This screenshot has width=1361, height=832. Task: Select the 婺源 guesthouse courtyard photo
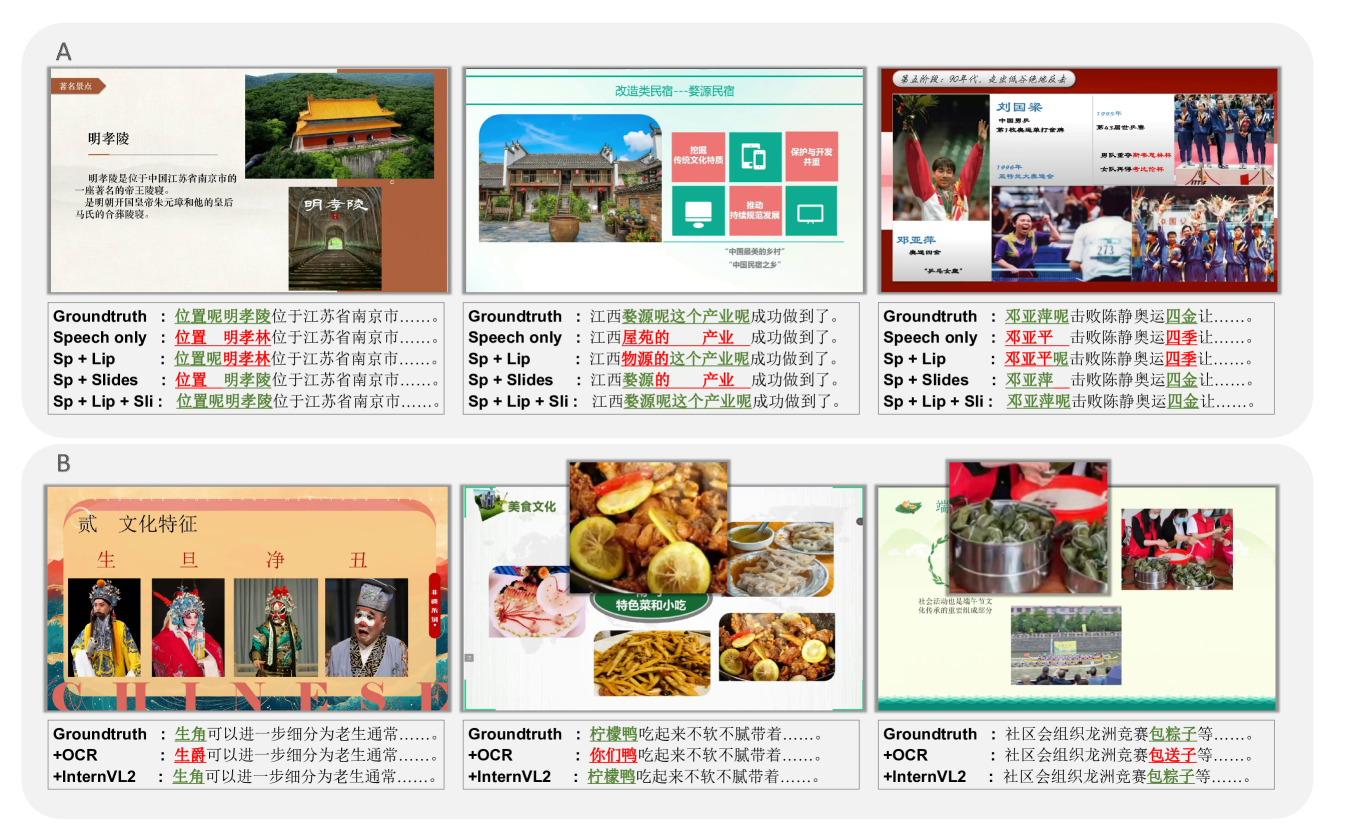[570, 179]
